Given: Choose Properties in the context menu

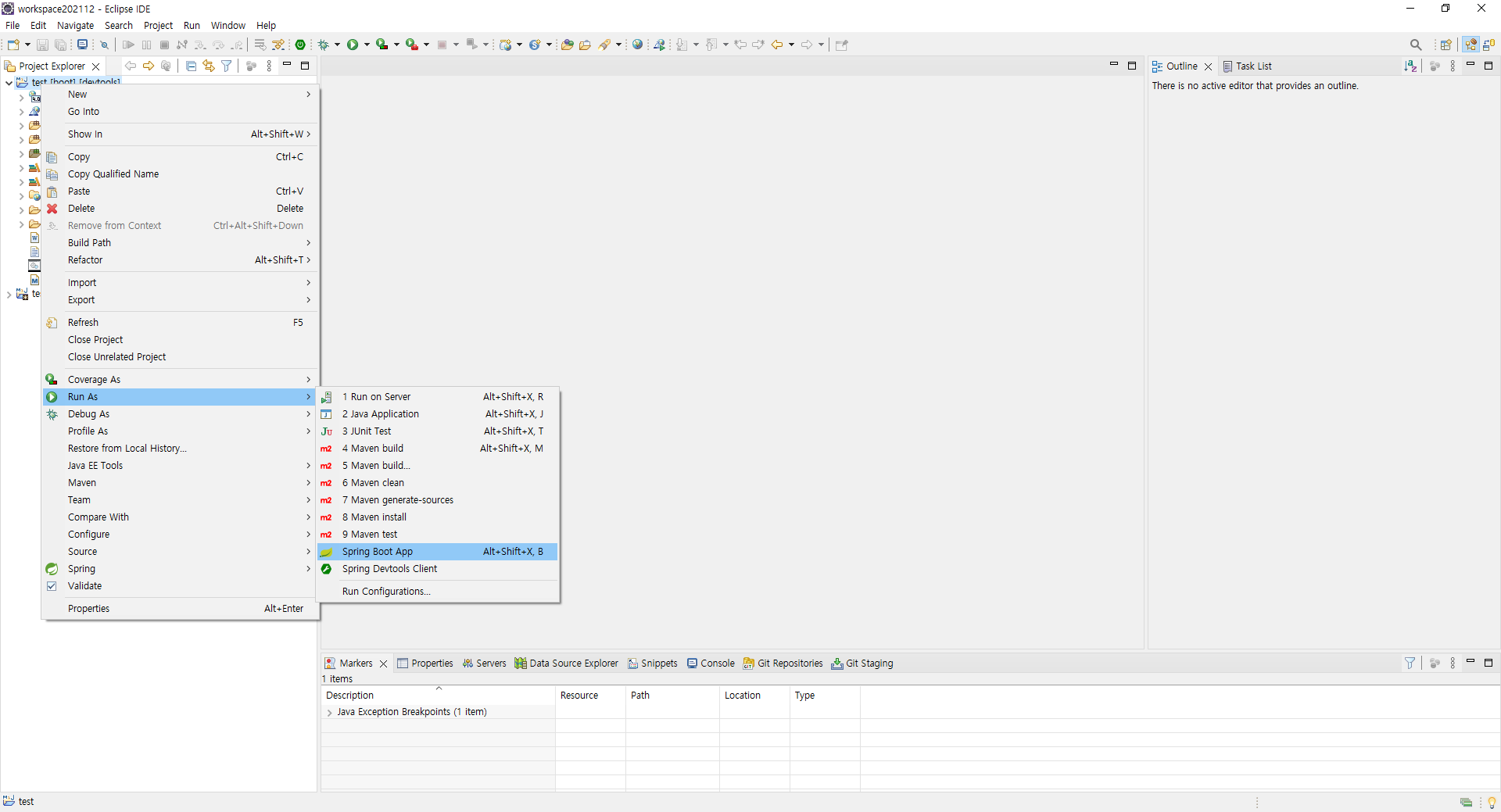Looking at the screenshot, I should click(x=181, y=609).
